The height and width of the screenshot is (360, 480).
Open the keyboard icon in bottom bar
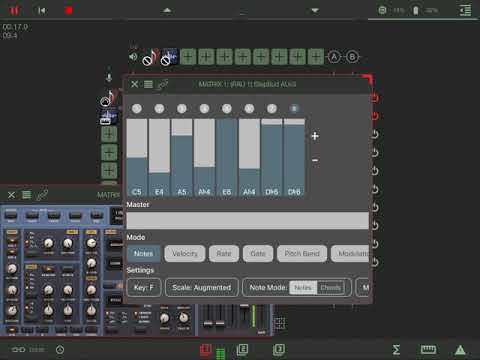pyautogui.click(x=428, y=350)
